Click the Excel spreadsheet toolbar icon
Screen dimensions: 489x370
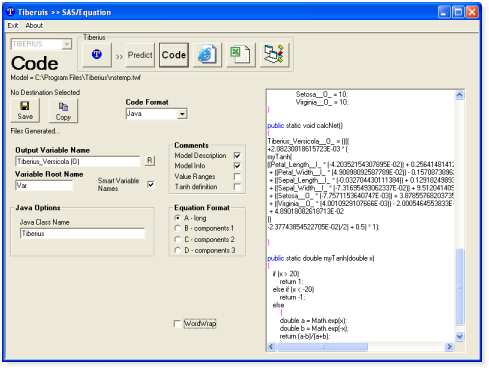tap(241, 55)
